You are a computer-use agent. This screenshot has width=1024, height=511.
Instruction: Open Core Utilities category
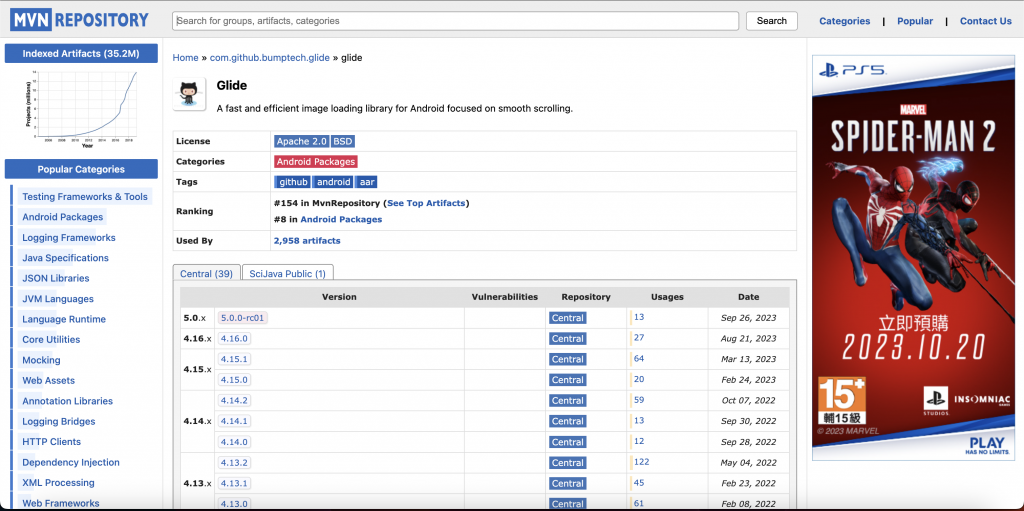point(51,340)
